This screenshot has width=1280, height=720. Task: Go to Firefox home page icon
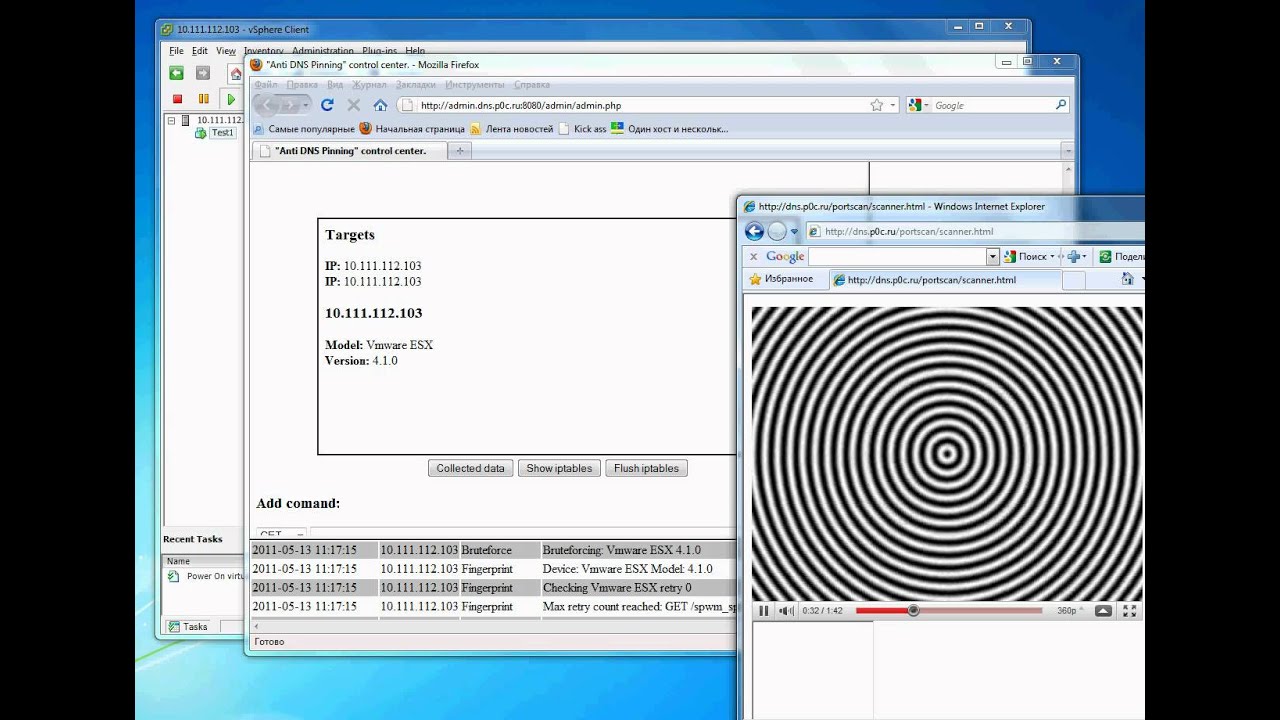tap(380, 105)
